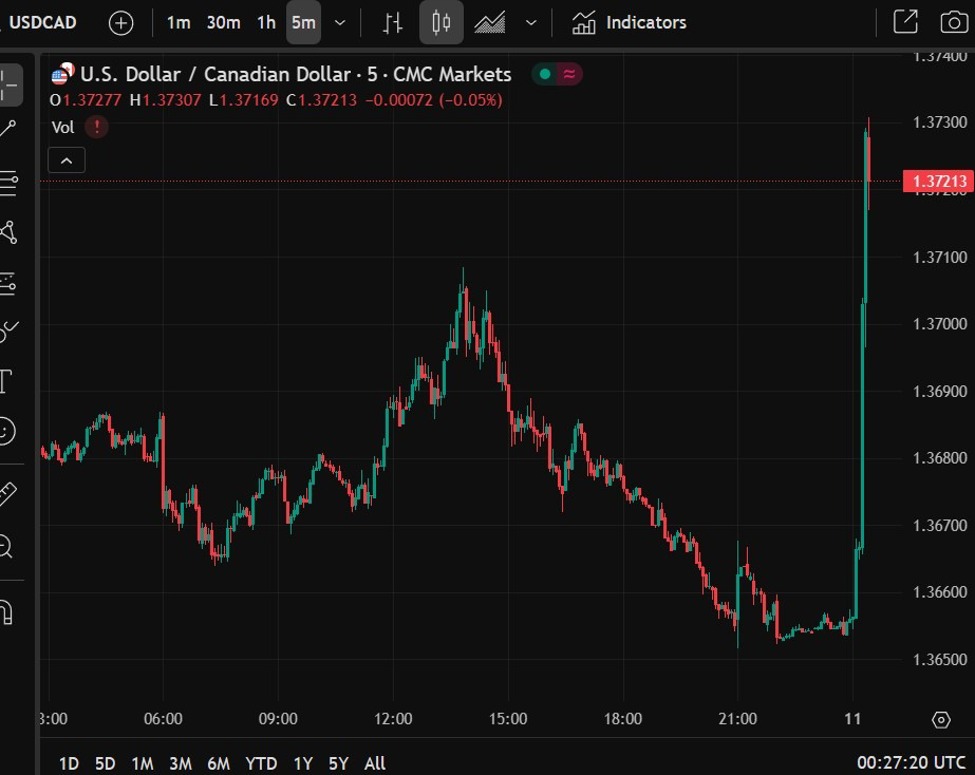The height and width of the screenshot is (775, 975).
Task: Take a chart snapshot with the camera icon
Action: pyautogui.click(x=954, y=23)
